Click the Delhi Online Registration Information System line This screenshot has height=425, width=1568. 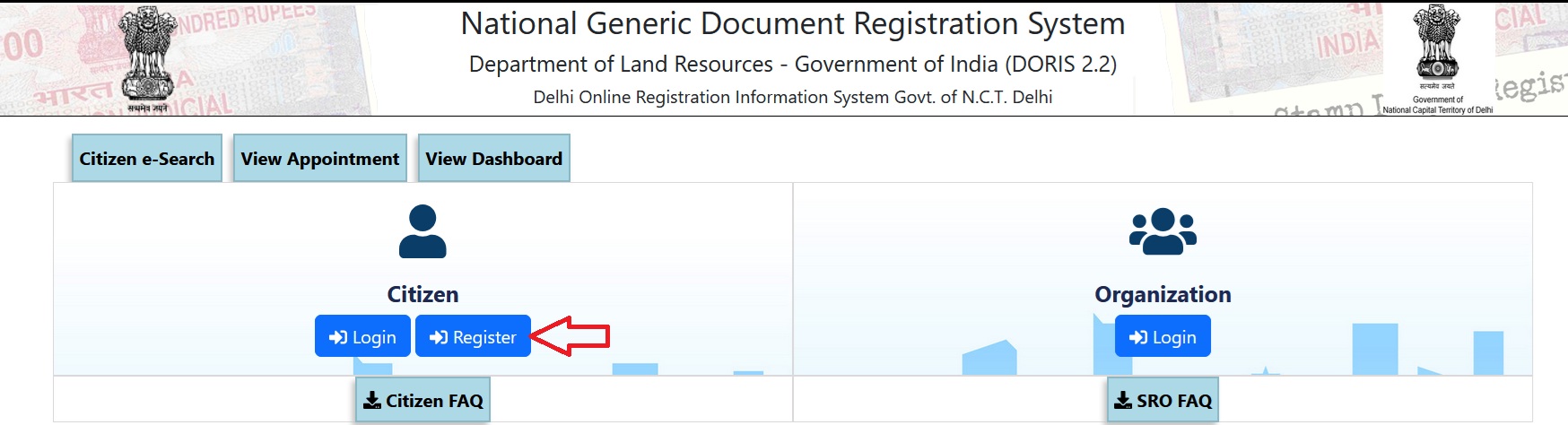pos(793,97)
